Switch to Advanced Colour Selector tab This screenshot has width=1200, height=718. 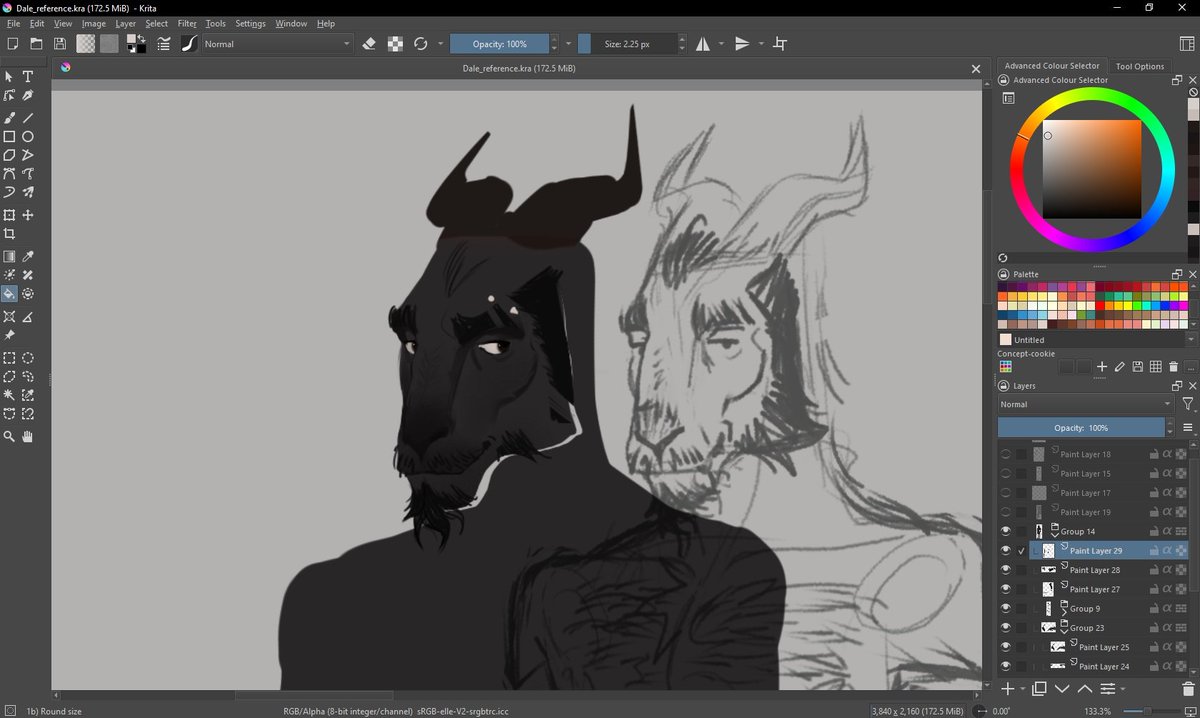point(1052,66)
